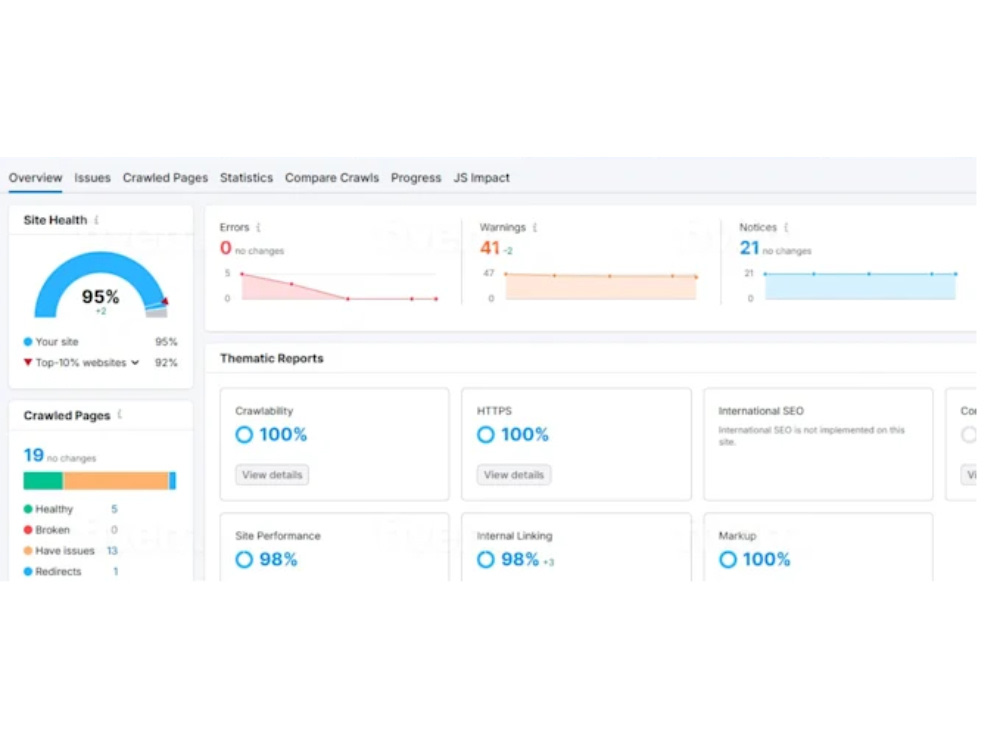
Task: Go to the Crawled Pages tab
Action: tap(165, 178)
